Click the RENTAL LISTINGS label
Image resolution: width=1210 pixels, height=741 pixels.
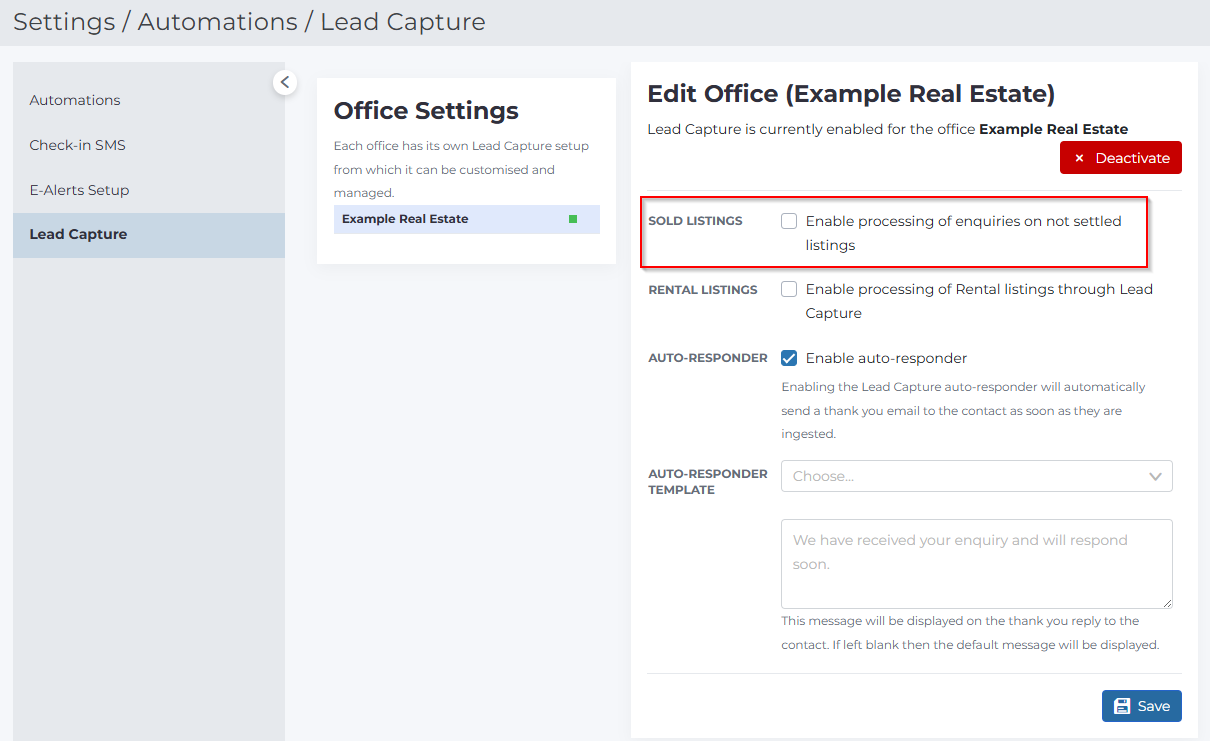(703, 290)
